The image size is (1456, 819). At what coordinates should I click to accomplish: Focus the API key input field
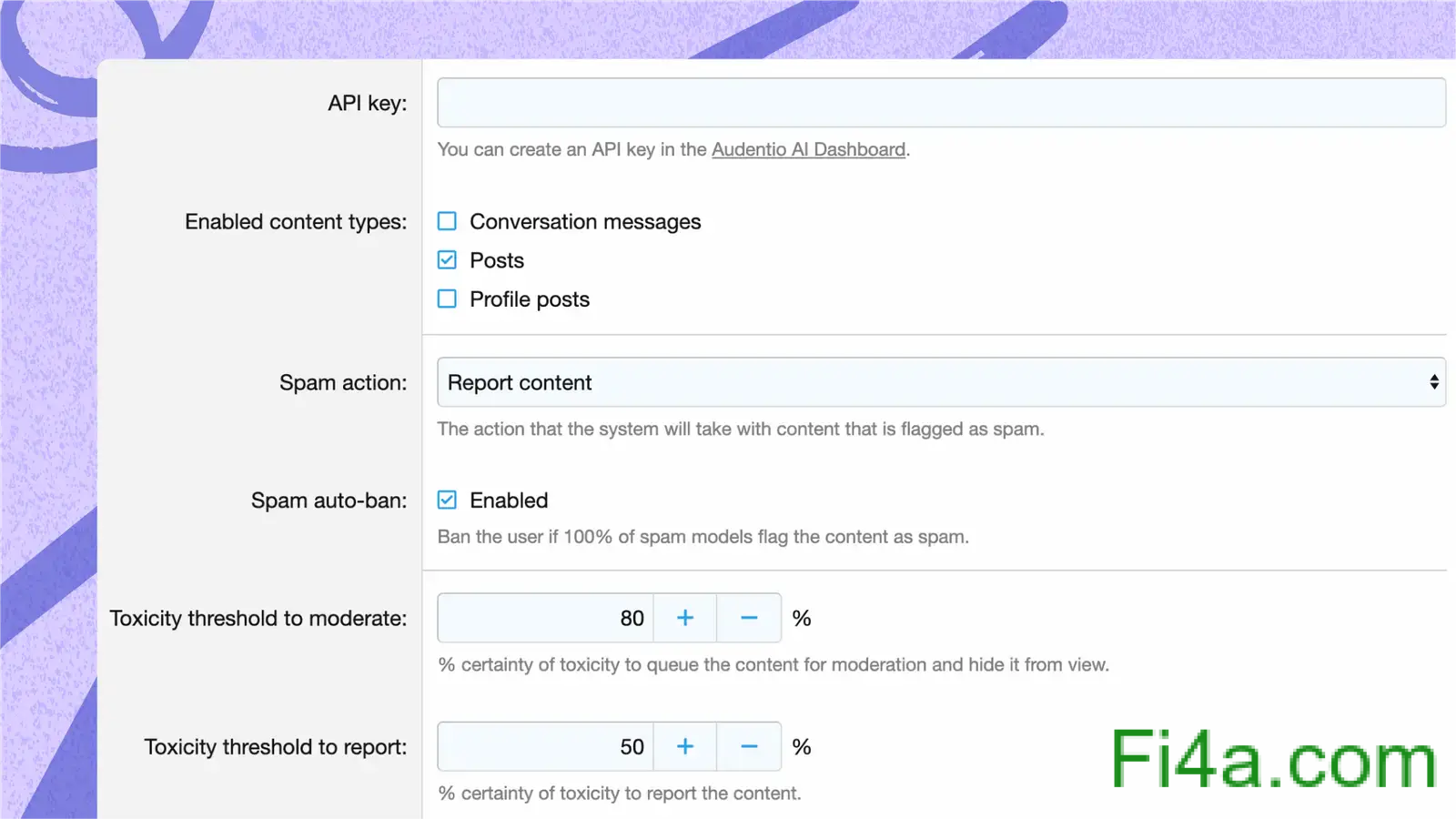tap(941, 103)
